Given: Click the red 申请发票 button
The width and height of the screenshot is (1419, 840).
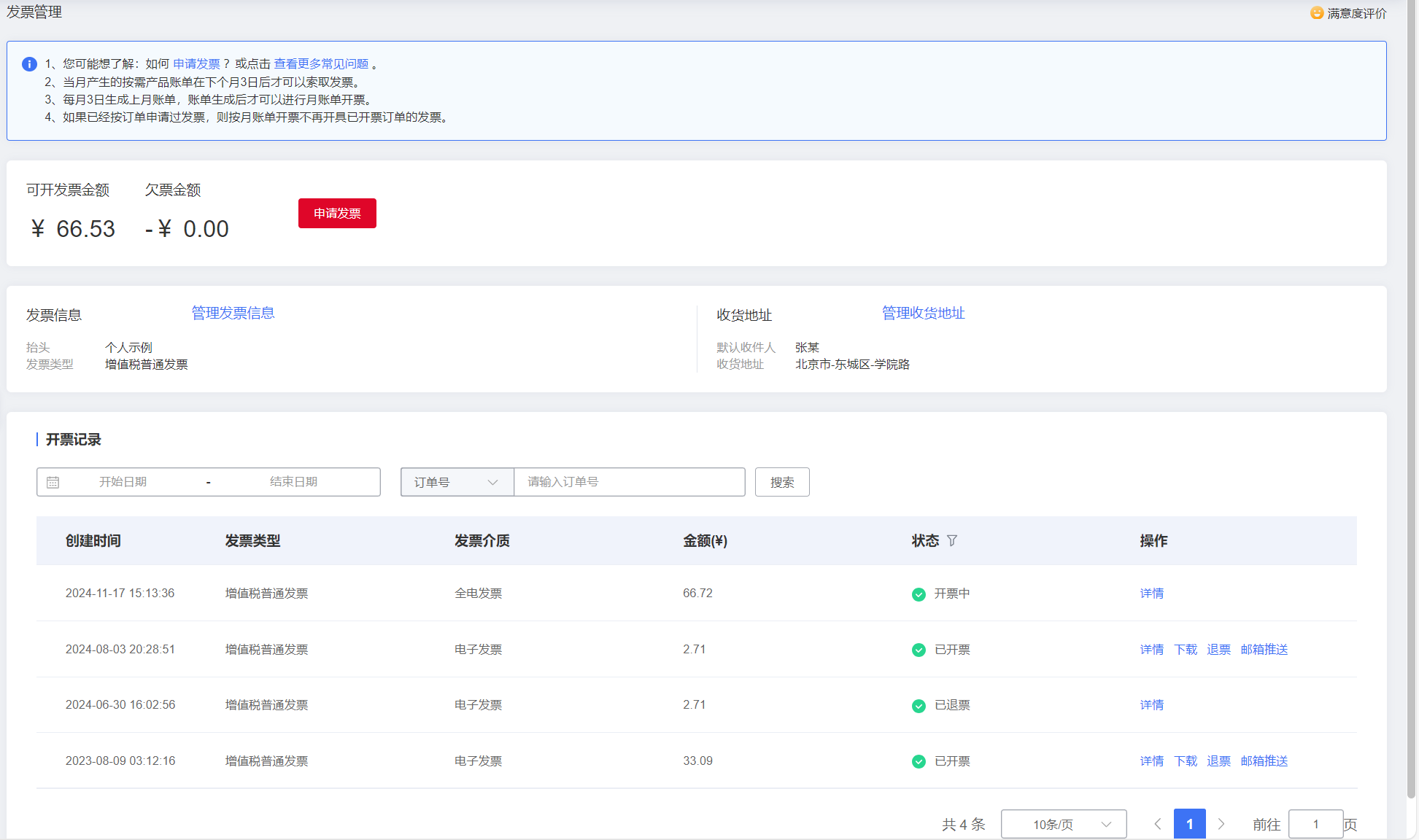Looking at the screenshot, I should (x=337, y=213).
